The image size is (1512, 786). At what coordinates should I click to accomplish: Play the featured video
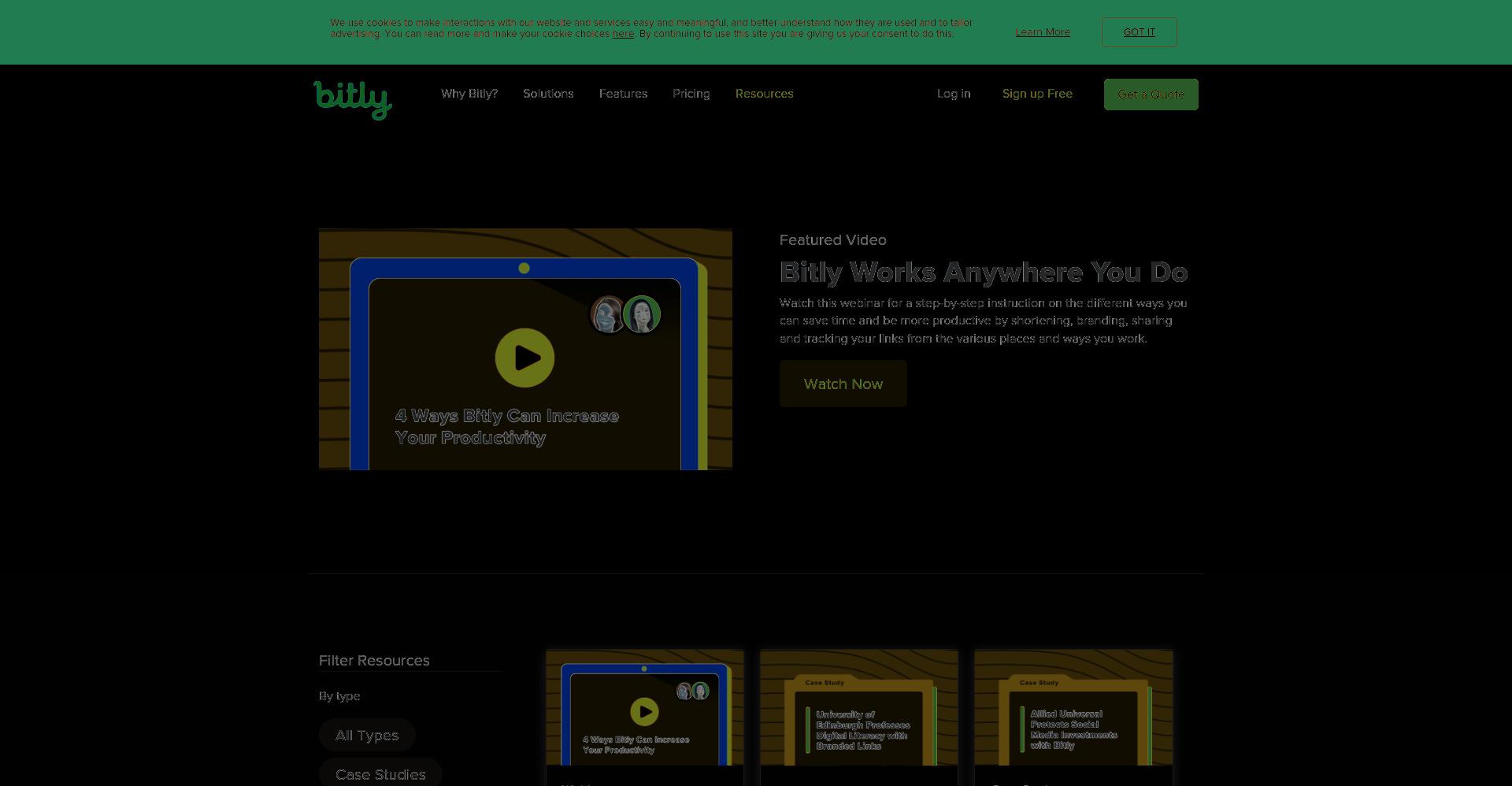pos(524,358)
